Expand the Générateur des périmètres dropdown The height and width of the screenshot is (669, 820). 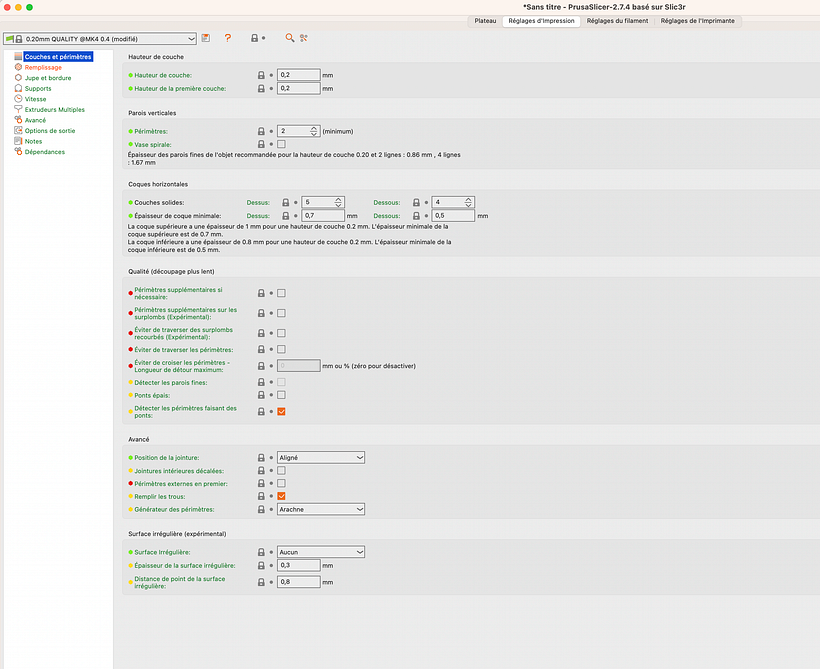click(321, 510)
